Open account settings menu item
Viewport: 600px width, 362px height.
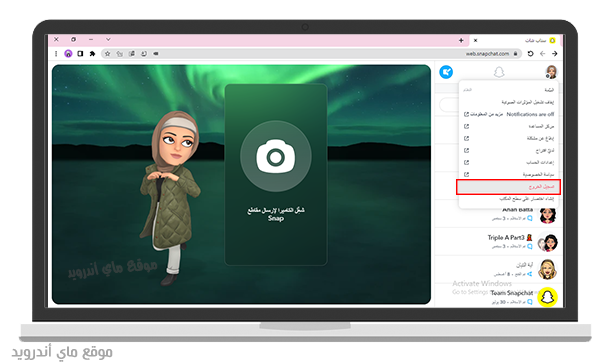tap(508, 162)
